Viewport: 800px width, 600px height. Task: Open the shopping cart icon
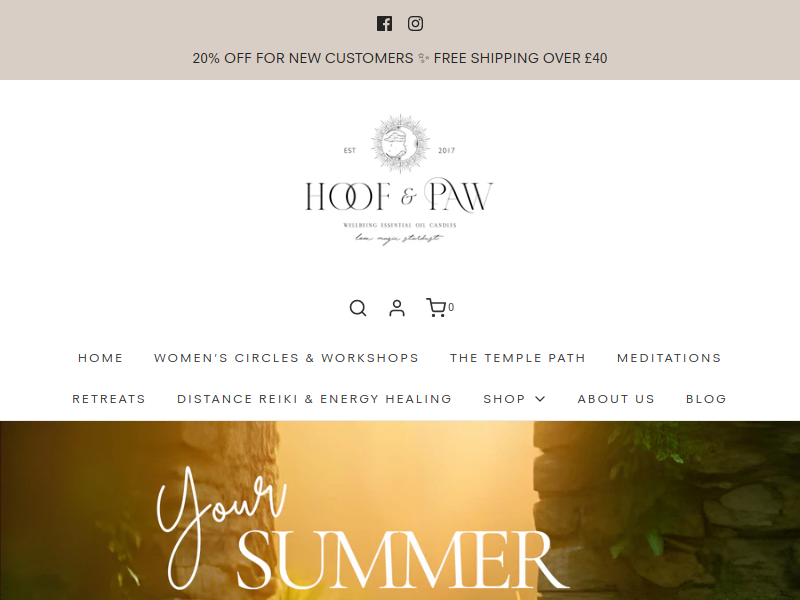[436, 308]
